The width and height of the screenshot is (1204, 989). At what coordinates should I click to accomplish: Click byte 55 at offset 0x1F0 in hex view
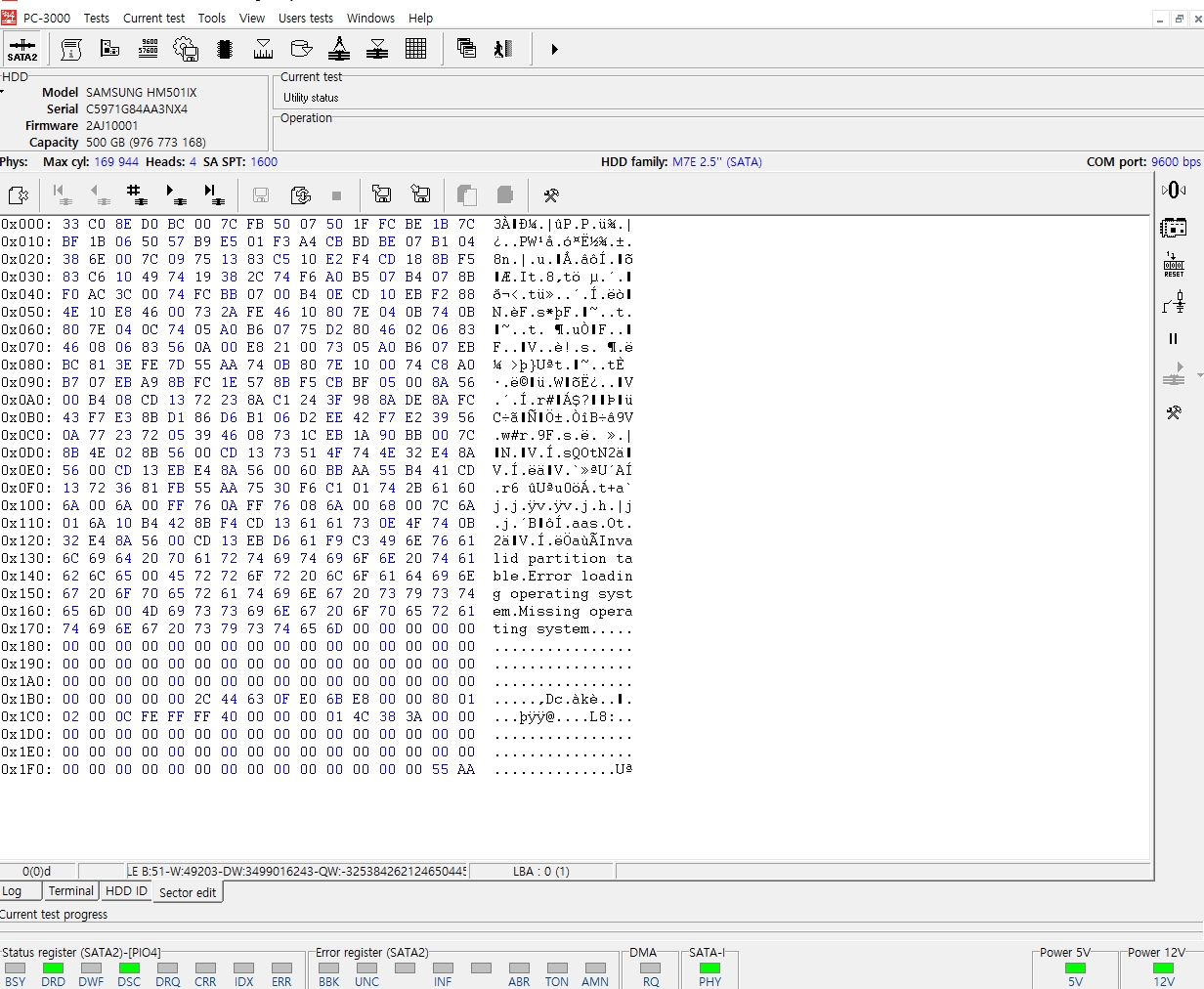pos(441,769)
